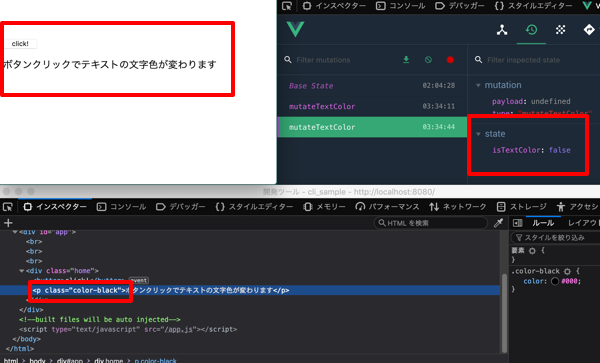Click the "click!" button on the page
The image size is (600, 363).
coord(21,44)
